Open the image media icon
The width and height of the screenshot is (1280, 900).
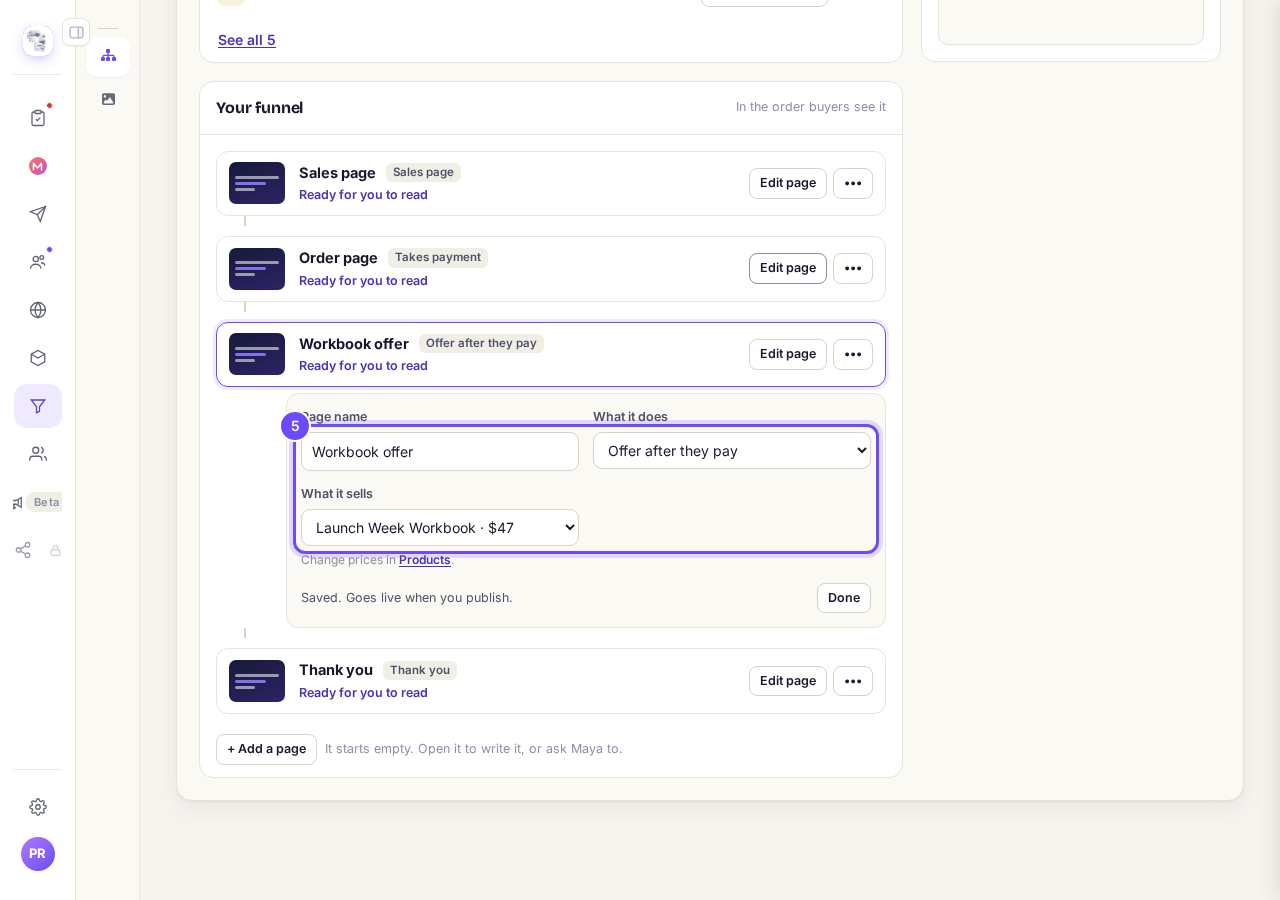click(108, 99)
